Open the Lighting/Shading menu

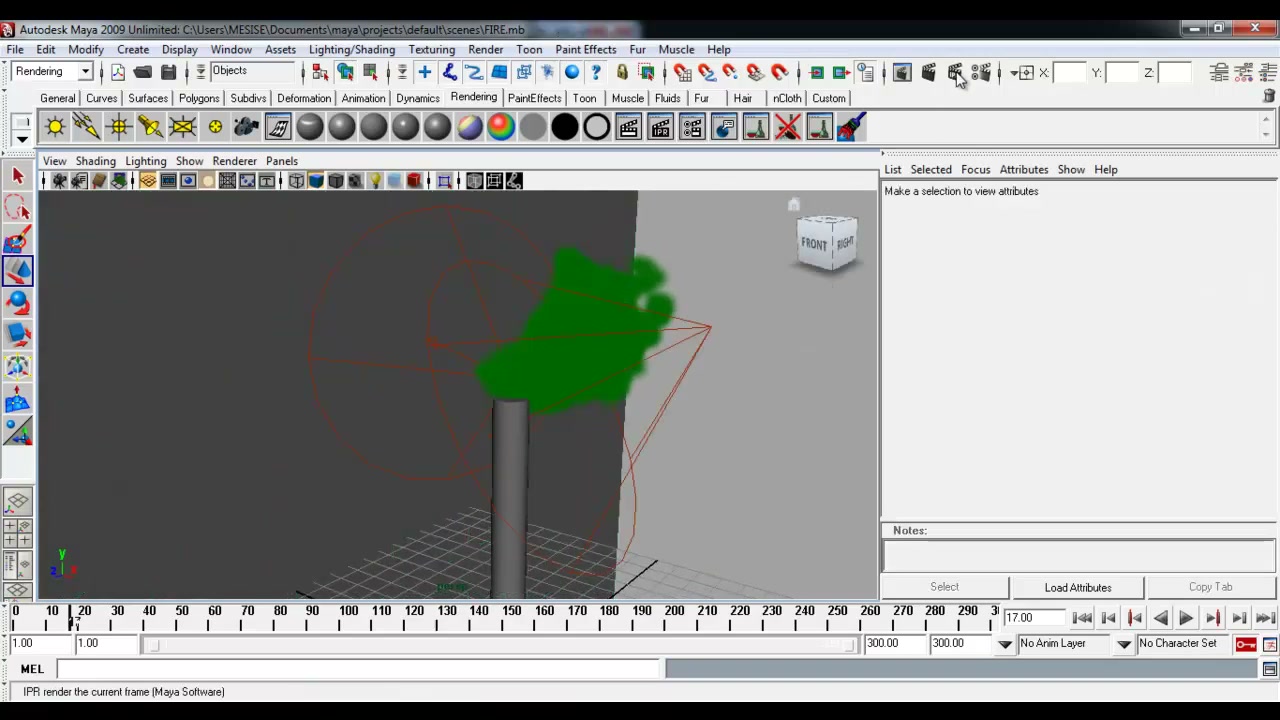tap(352, 49)
